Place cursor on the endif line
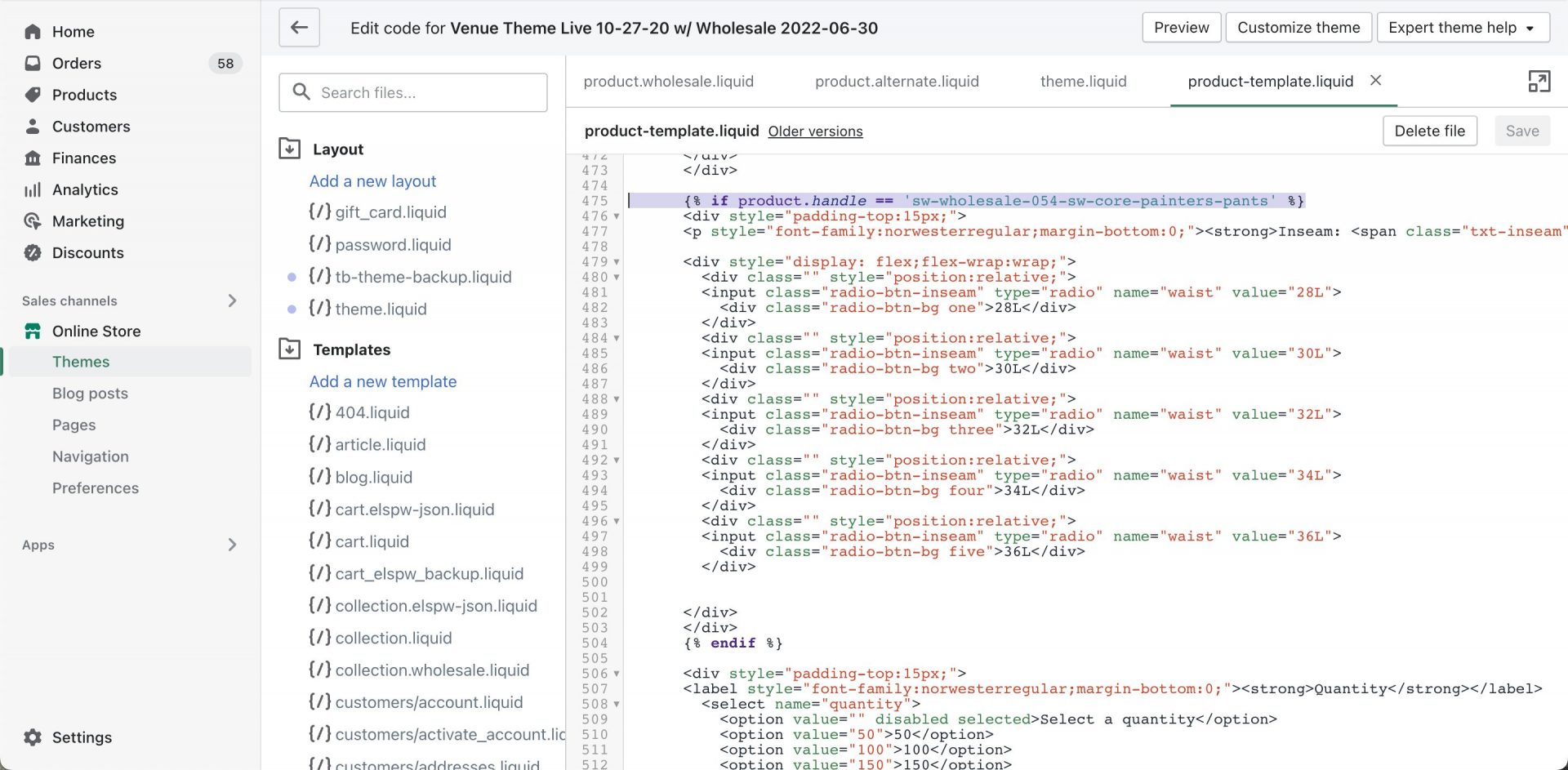1568x770 pixels. pos(733,643)
